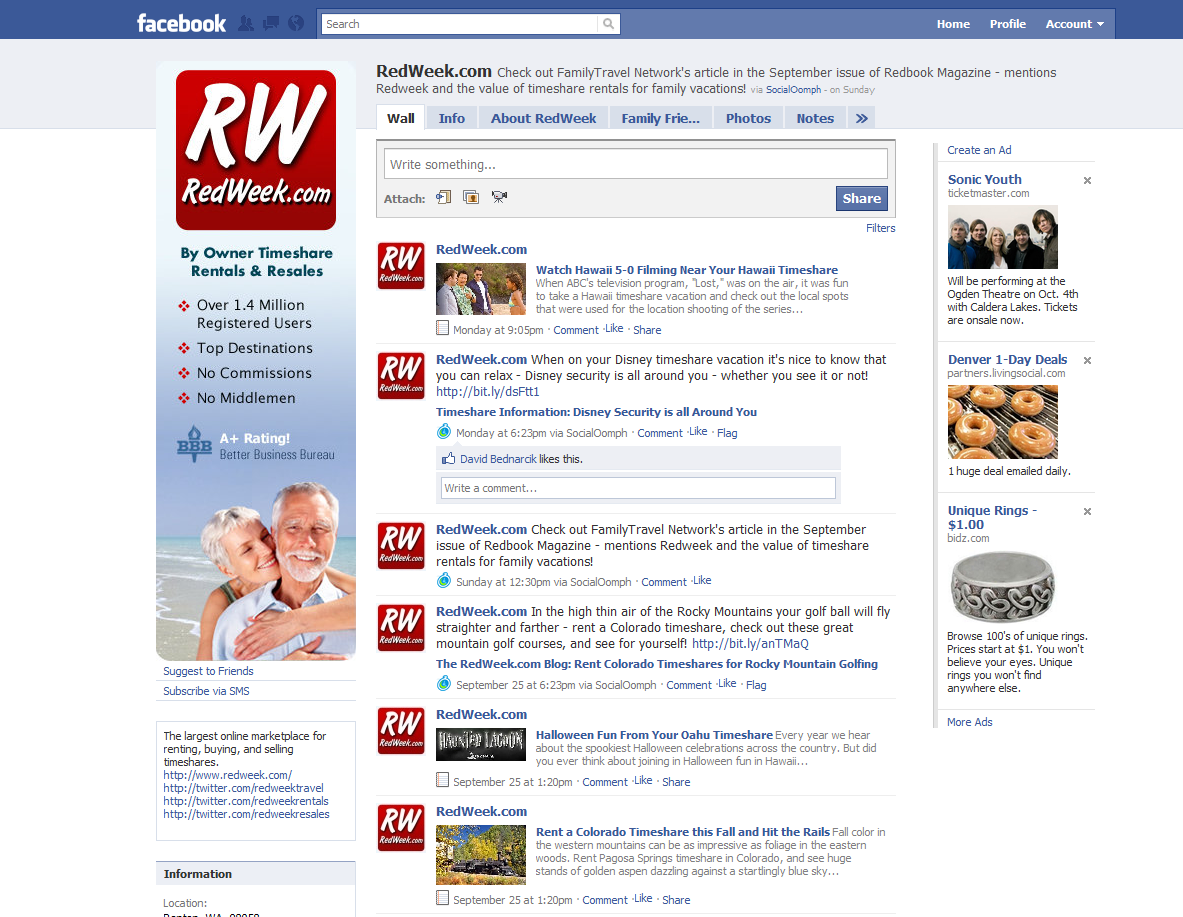The image size is (1183, 917).
Task: Close the Unique Rings ad
Action: [x=1087, y=511]
